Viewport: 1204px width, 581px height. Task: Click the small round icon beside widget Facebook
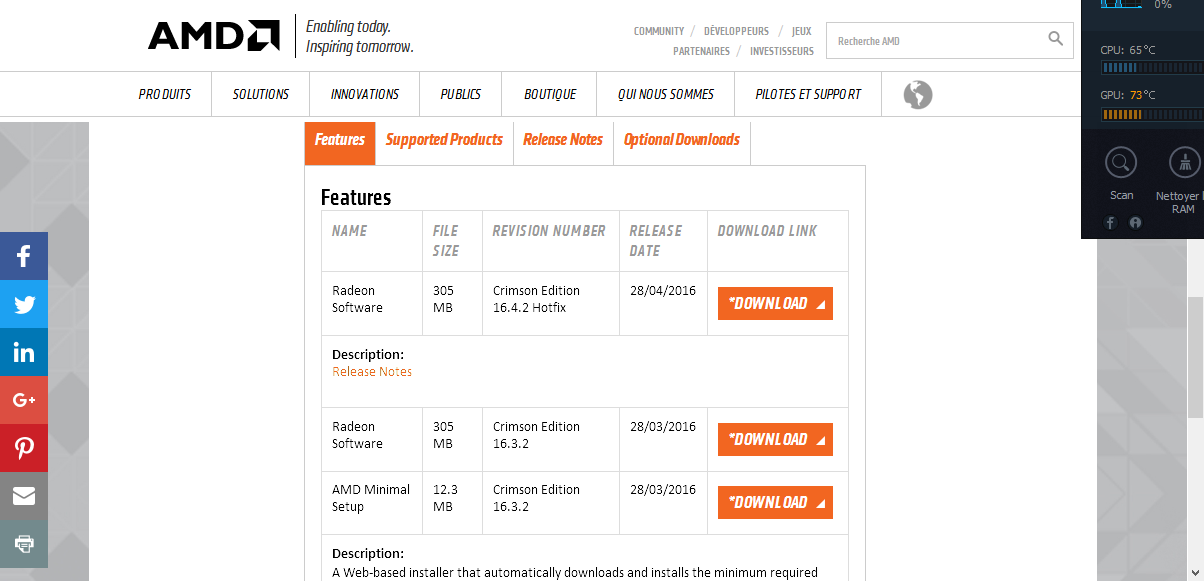[x=1135, y=223]
